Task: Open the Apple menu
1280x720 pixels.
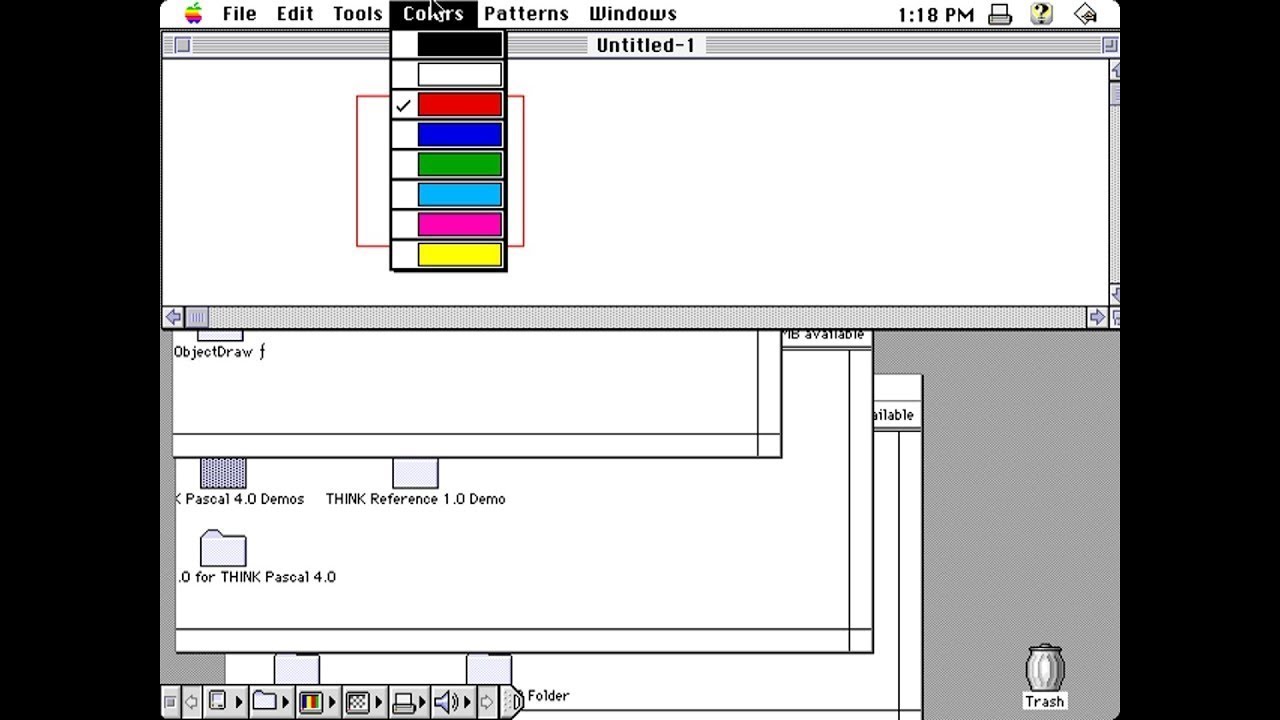Action: pyautogui.click(x=194, y=13)
